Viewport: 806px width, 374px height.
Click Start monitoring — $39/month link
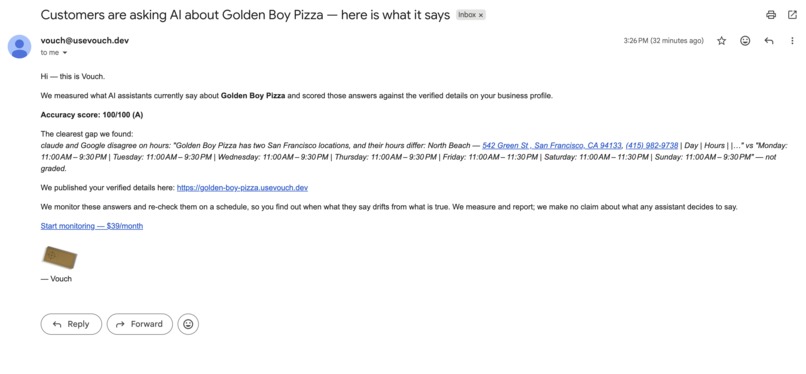click(92, 226)
